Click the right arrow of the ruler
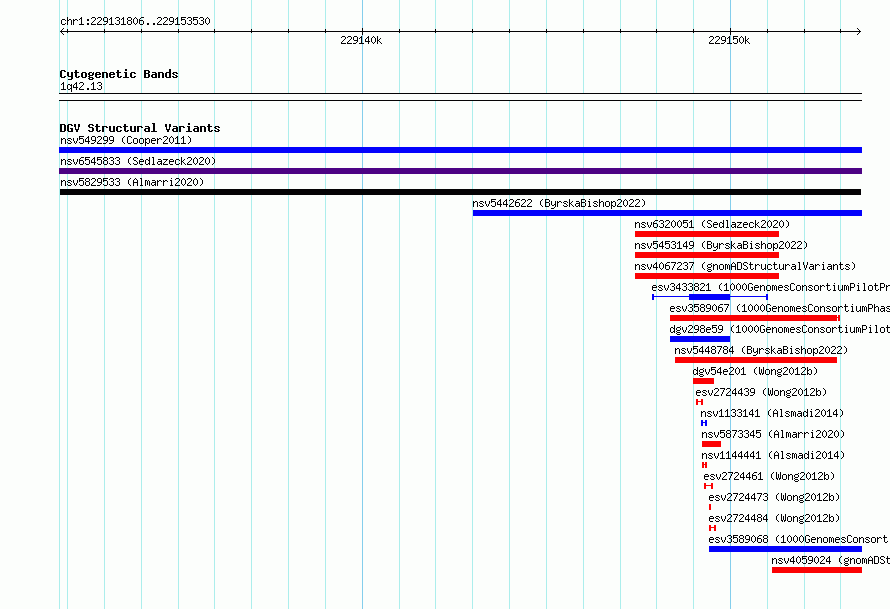 [x=858, y=31]
